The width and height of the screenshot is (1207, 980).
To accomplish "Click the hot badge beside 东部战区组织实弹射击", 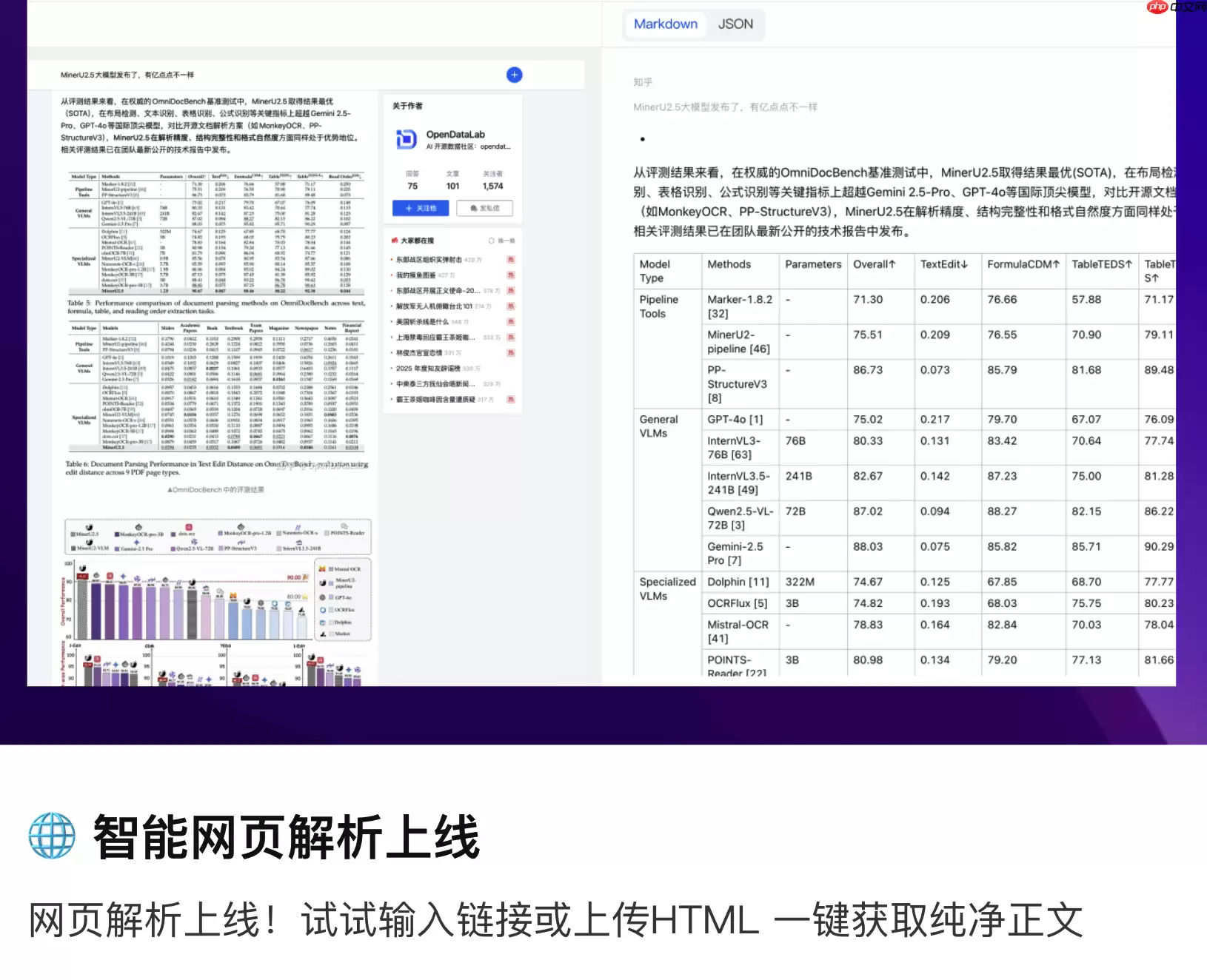I will [x=510, y=260].
